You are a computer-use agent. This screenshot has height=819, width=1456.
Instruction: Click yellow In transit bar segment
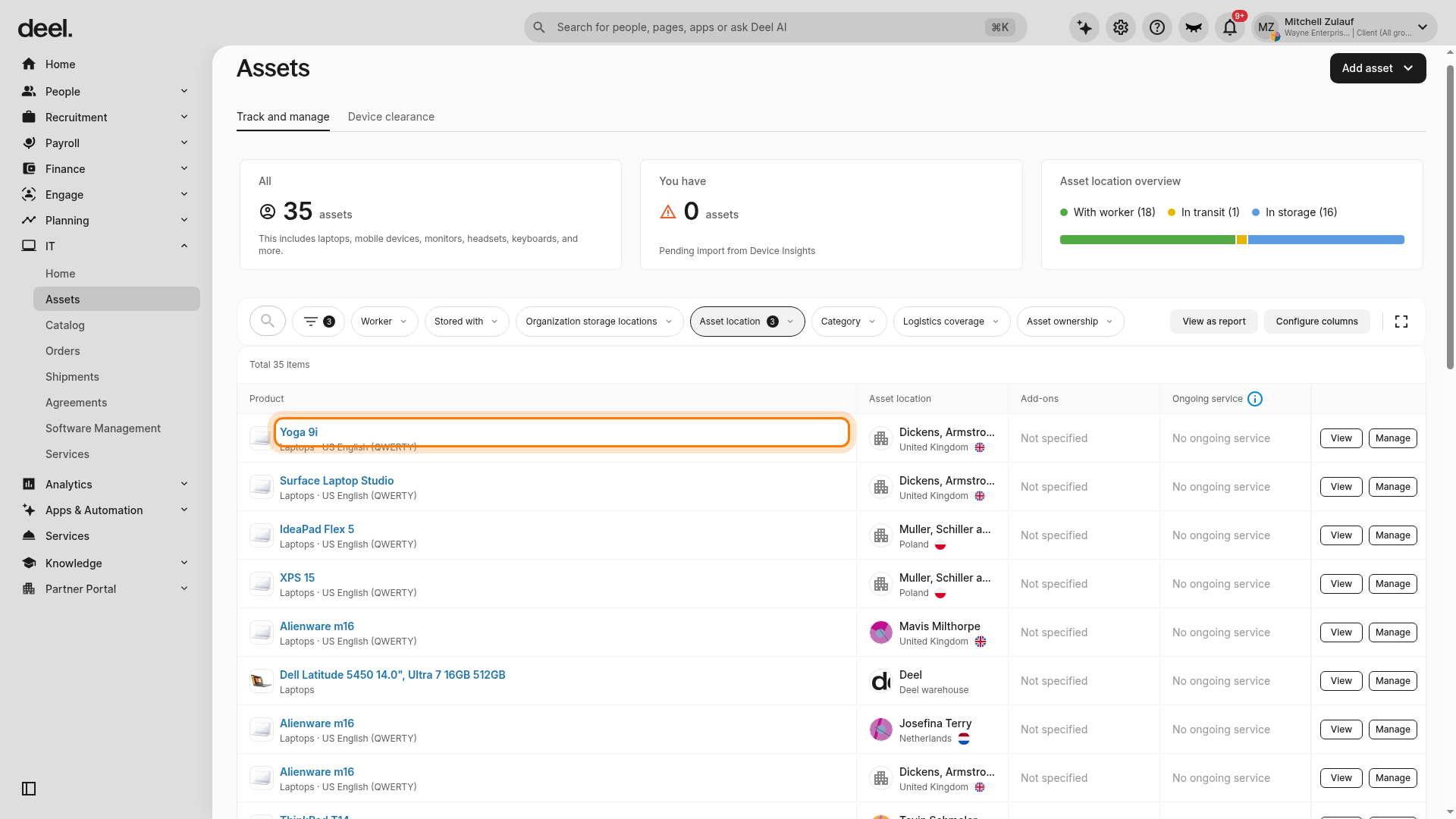tap(1241, 240)
